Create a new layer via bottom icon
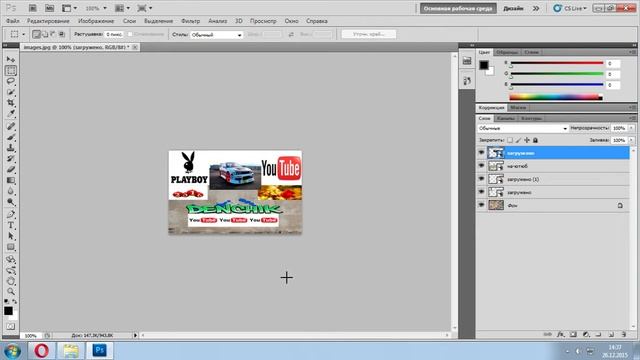Viewport: 640px width, 360px height. click(611, 334)
